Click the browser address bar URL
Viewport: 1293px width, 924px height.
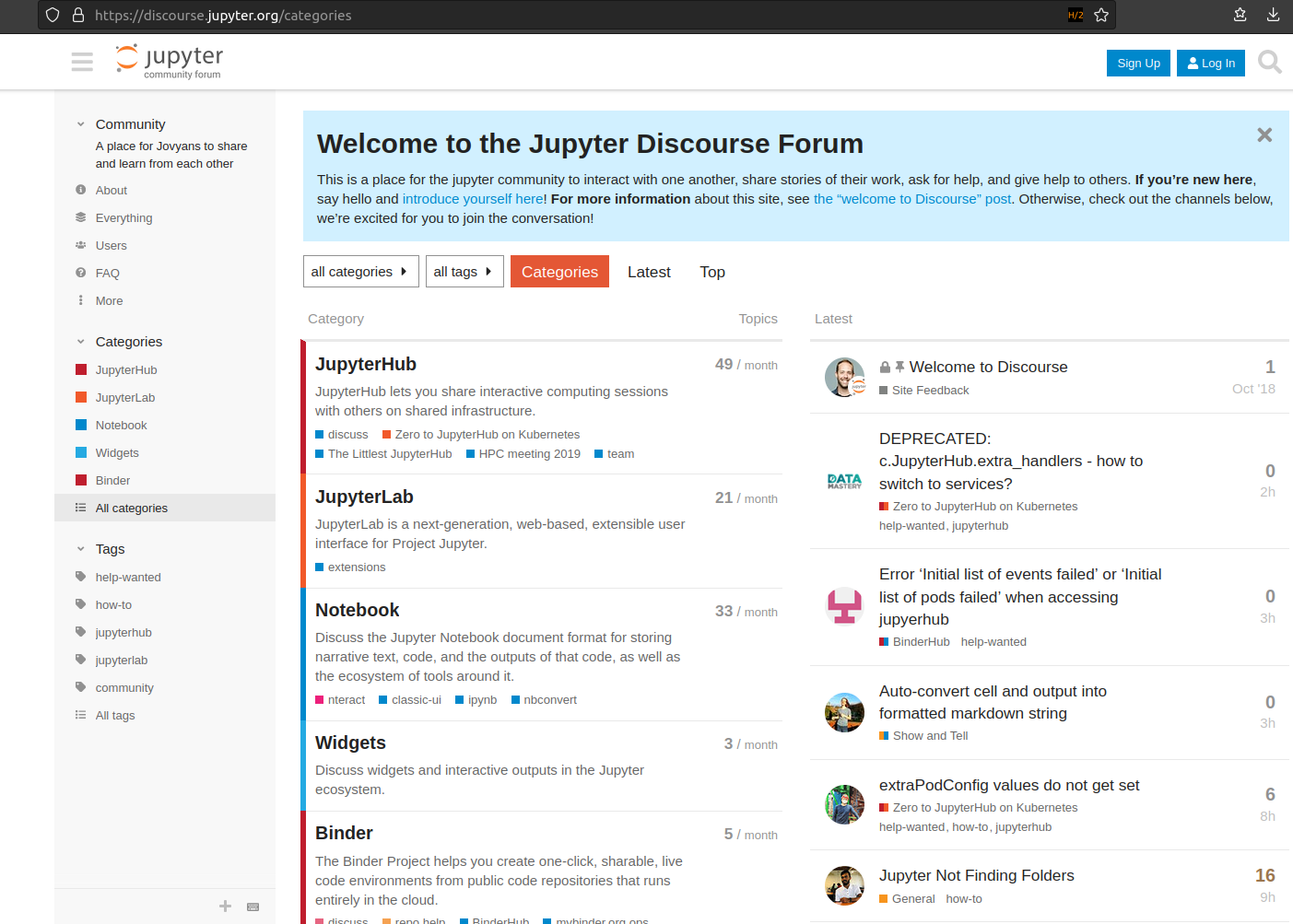point(223,15)
